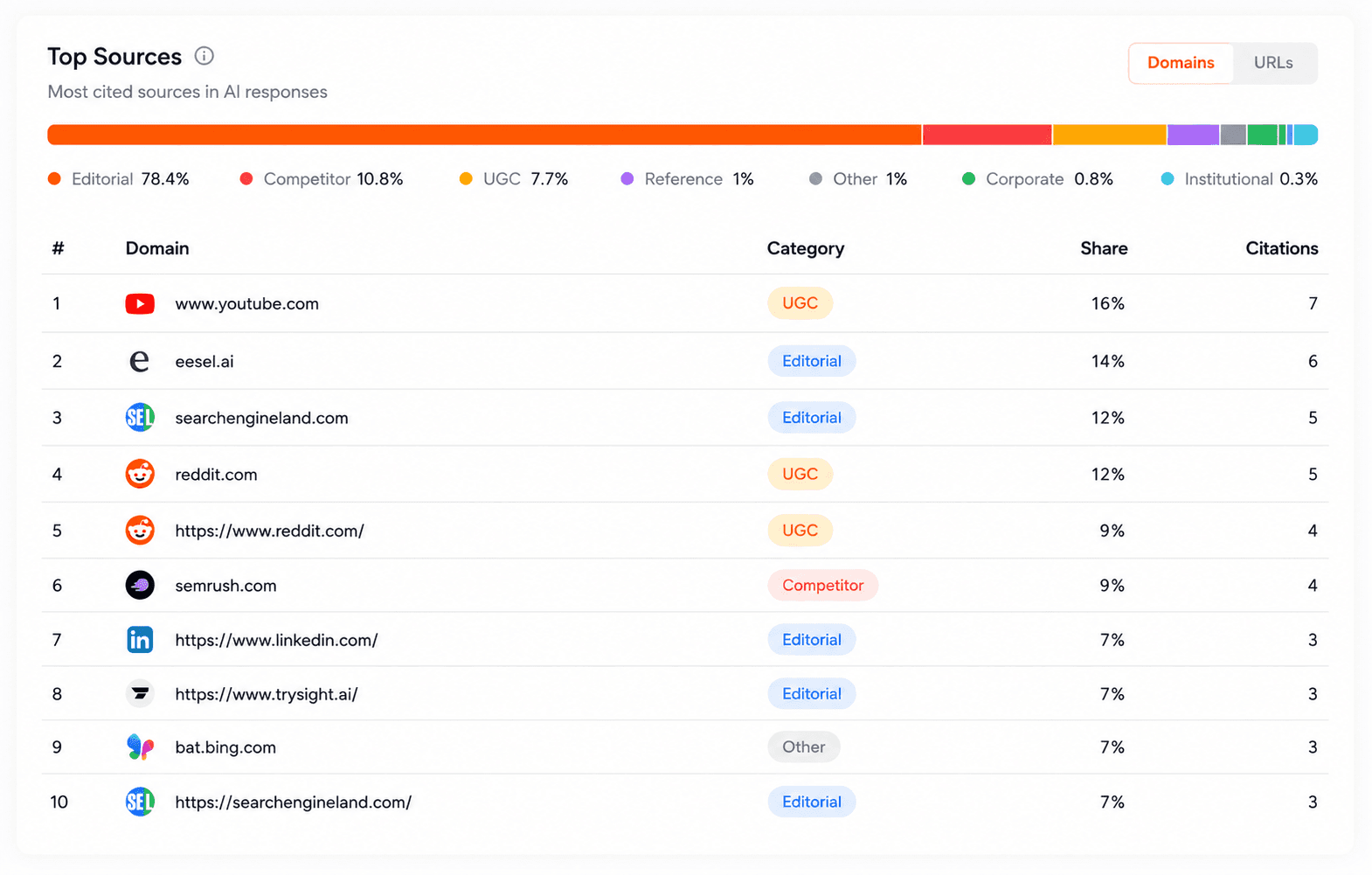Click the yellow UGC segment of the bar
The width and height of the screenshot is (1372, 875).
[x=1110, y=135]
